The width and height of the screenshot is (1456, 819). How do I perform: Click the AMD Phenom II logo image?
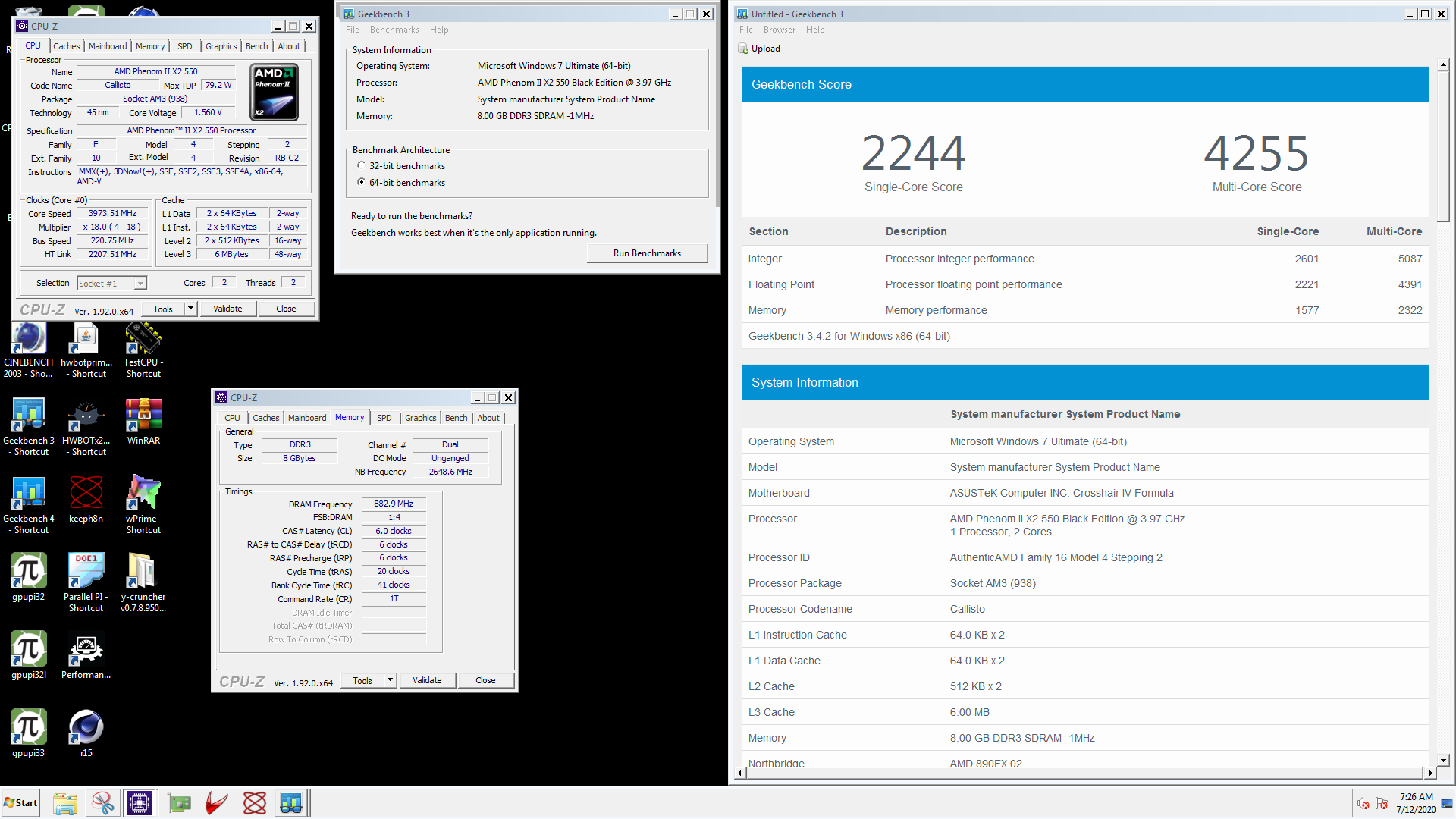click(x=274, y=92)
